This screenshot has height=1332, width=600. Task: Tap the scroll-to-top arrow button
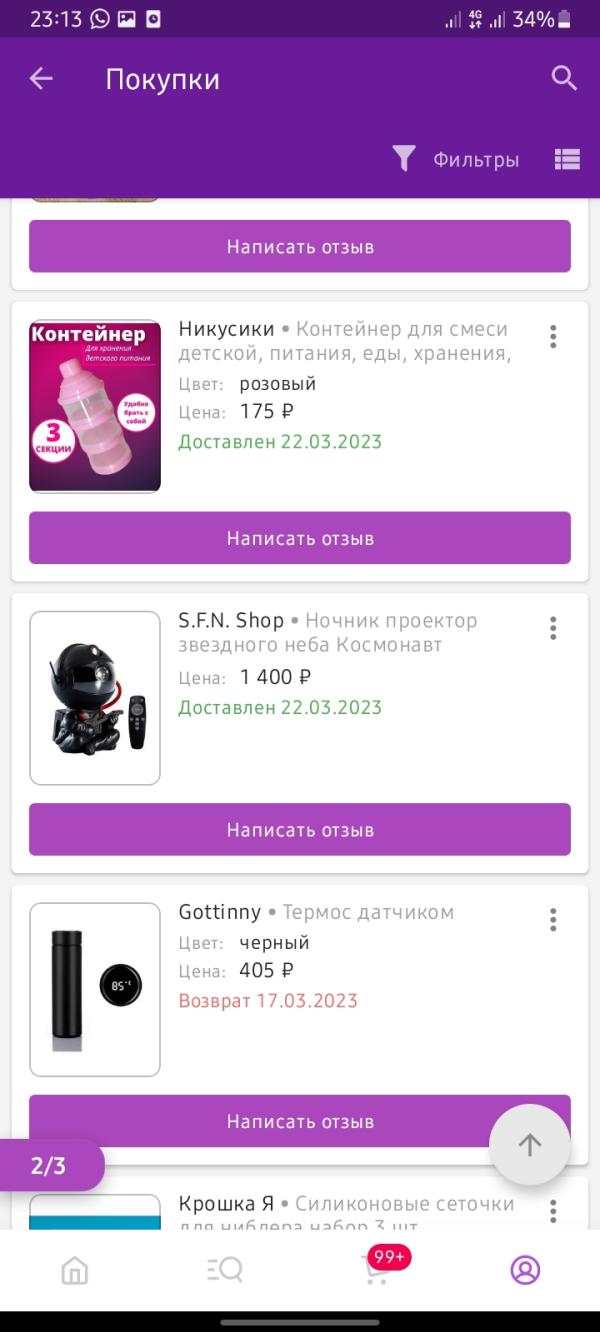(x=530, y=1144)
